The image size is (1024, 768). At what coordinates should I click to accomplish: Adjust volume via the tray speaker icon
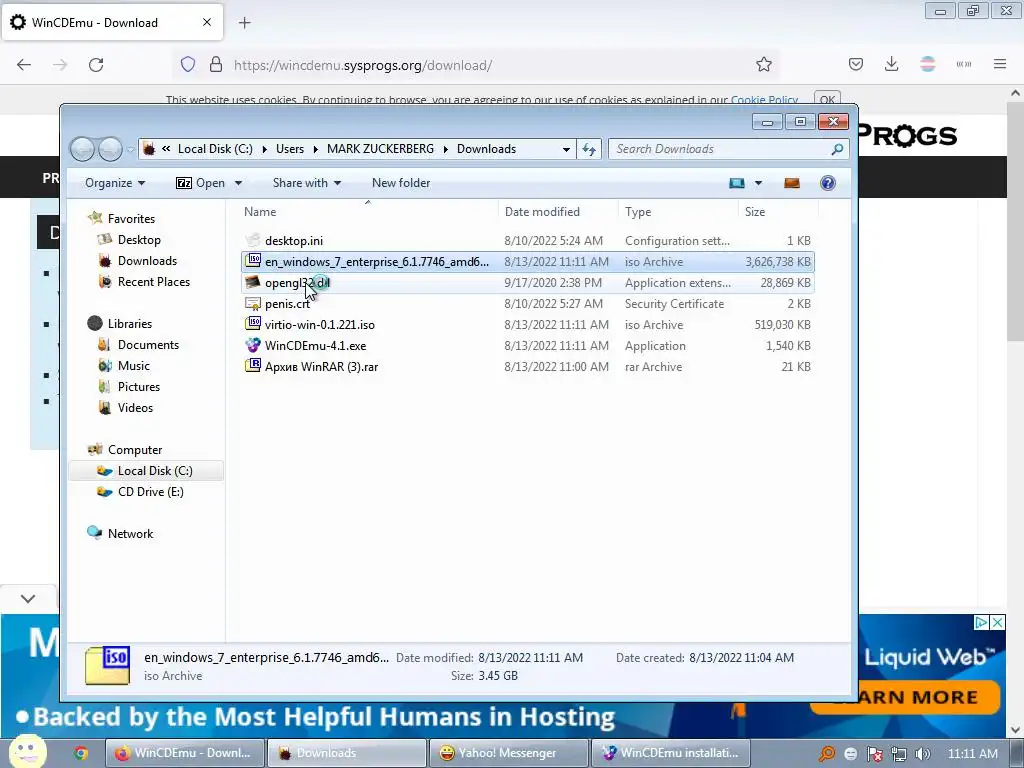click(923, 754)
